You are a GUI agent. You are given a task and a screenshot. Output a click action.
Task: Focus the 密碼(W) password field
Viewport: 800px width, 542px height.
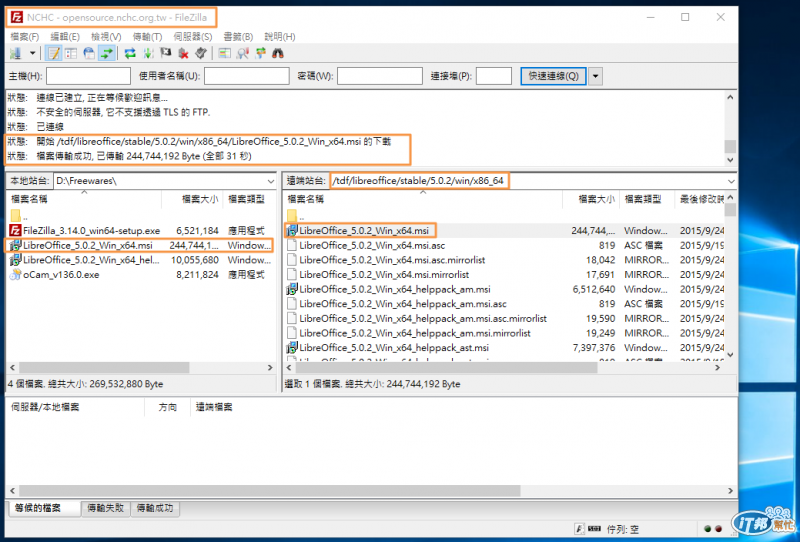click(380, 76)
